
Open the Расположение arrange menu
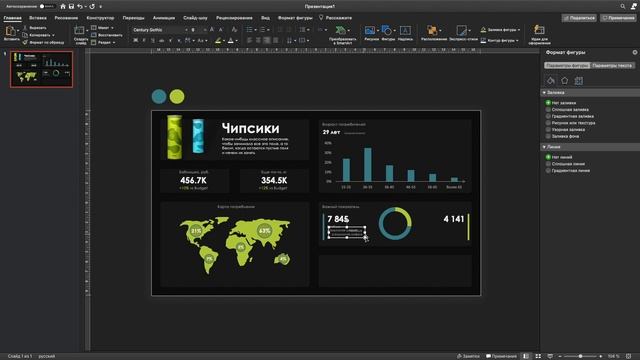433,33
